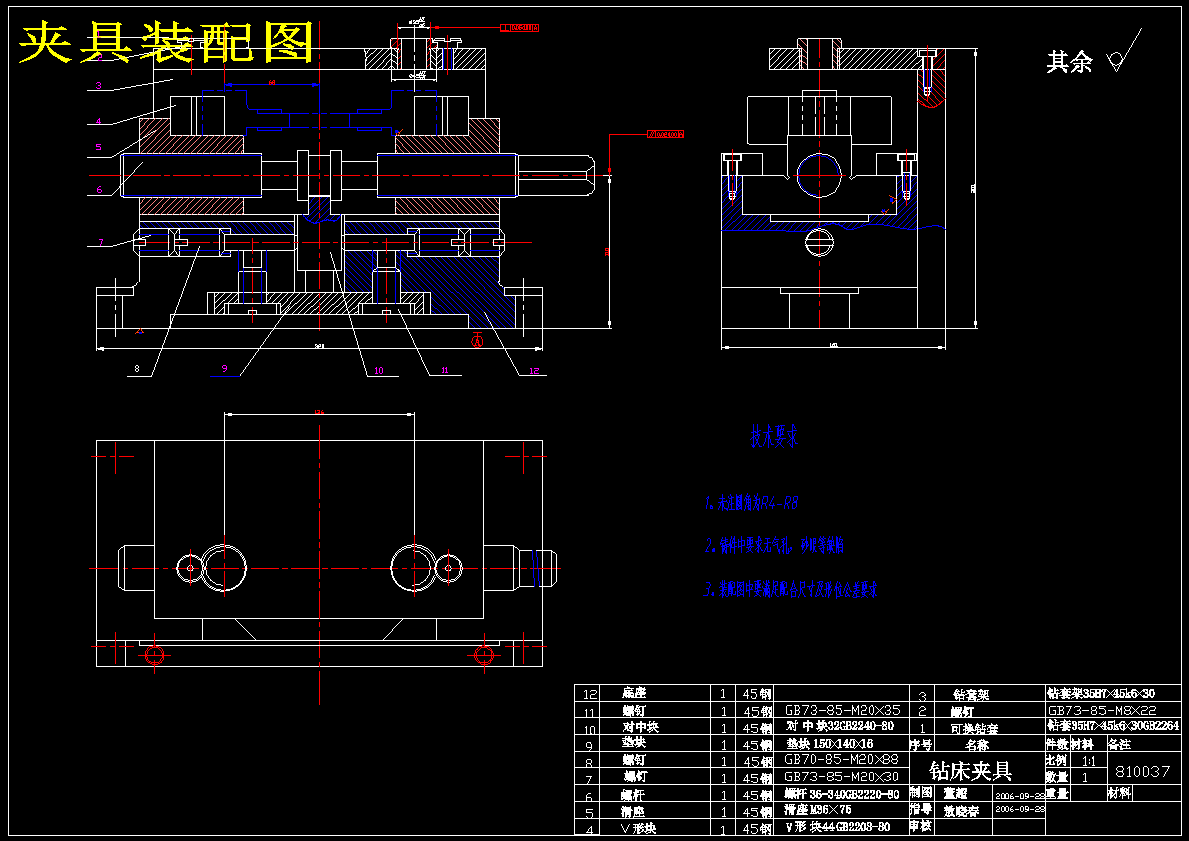Select the '备注' header cell

1119,745
